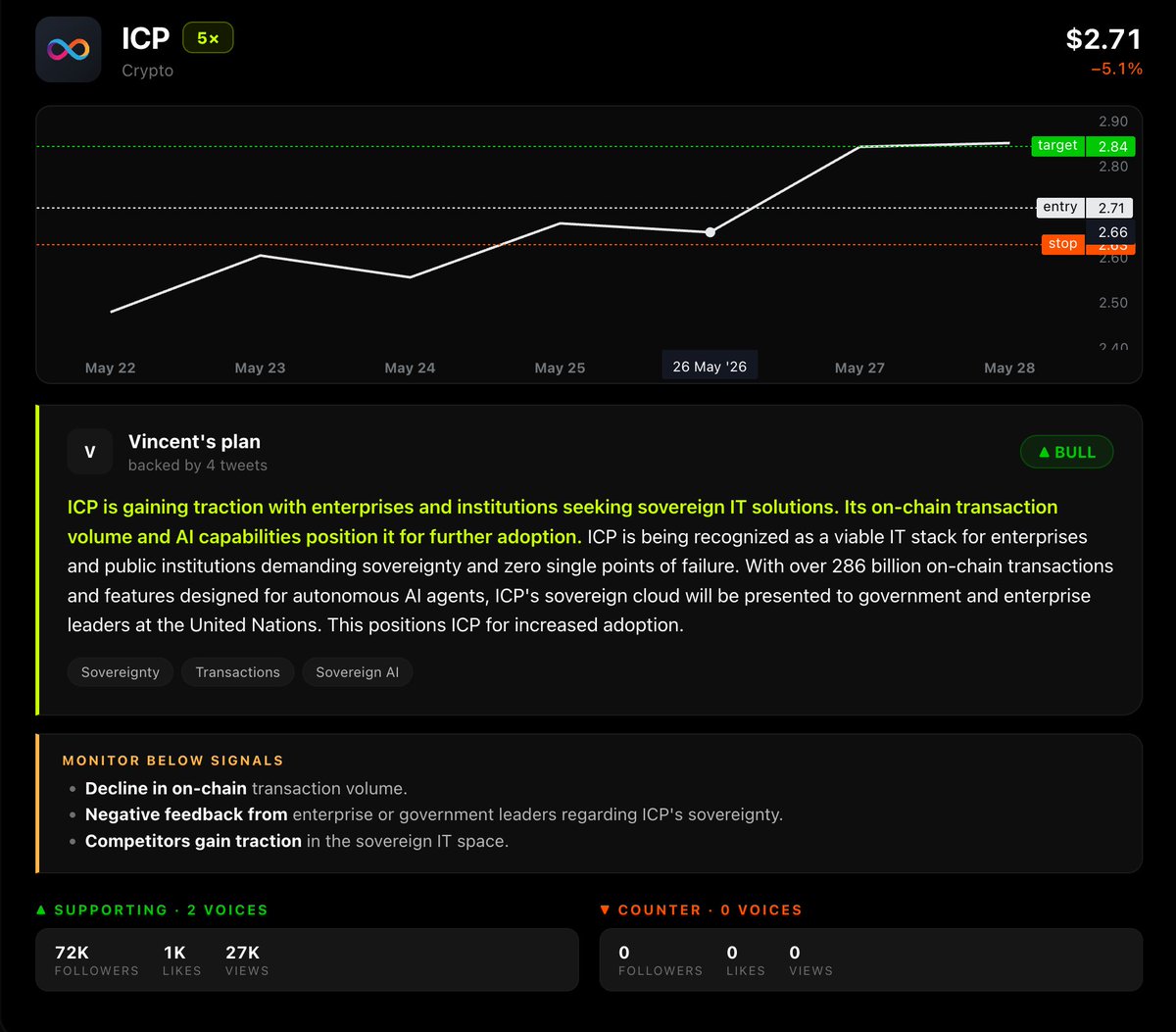
Task: Click the BULL sentiment badge
Action: [x=1066, y=452]
